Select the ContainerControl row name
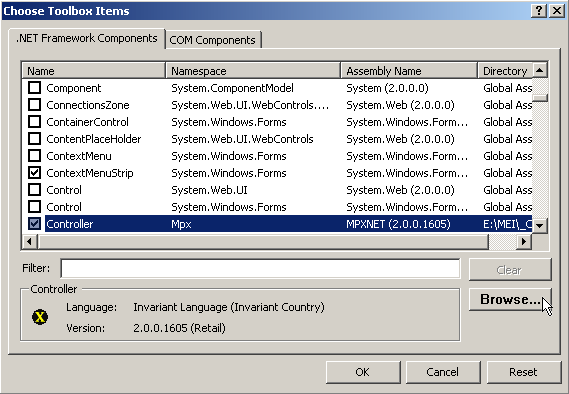569x394 pixels. (87, 122)
